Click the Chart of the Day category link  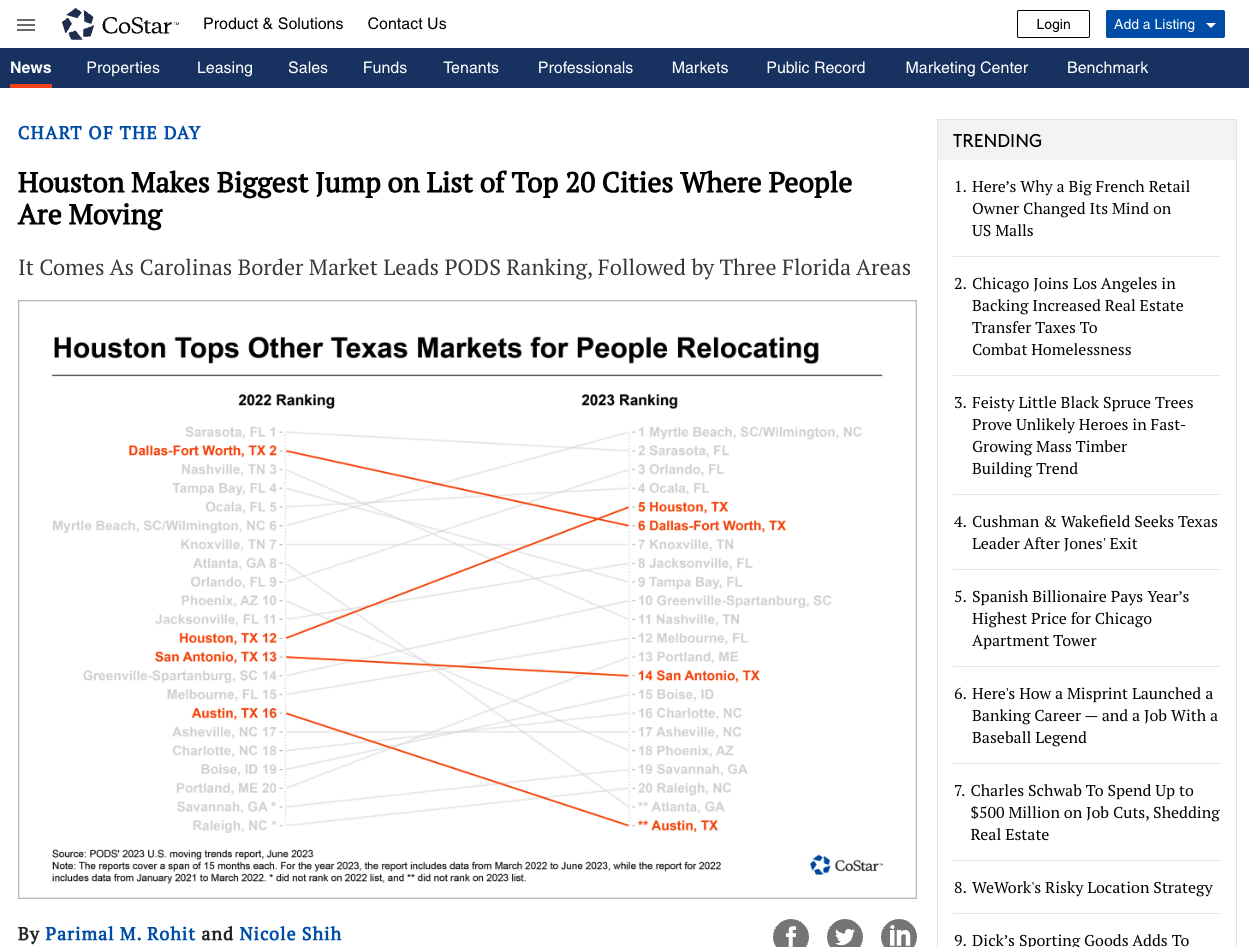click(x=109, y=133)
